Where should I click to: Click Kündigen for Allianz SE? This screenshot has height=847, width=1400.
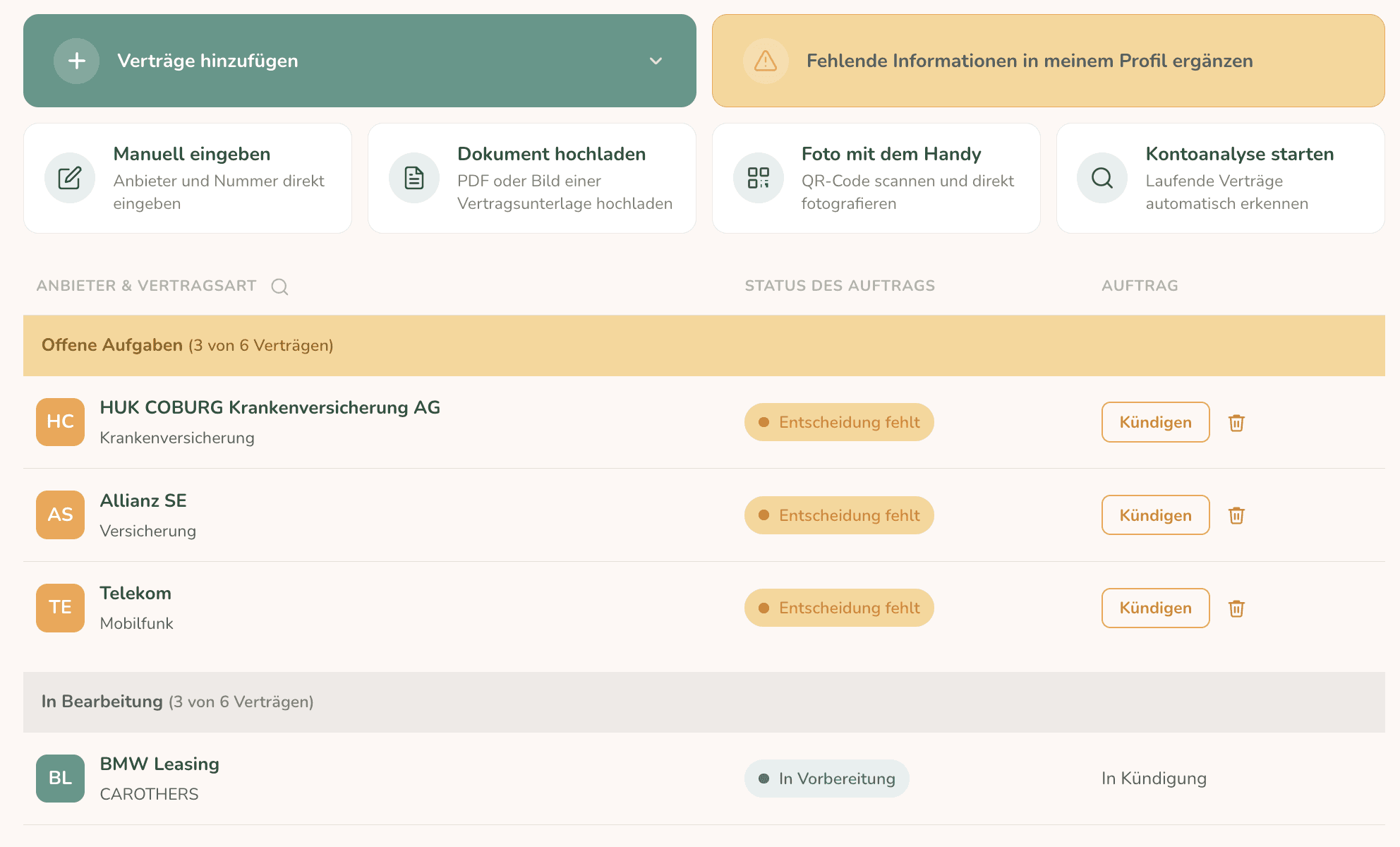(x=1155, y=515)
